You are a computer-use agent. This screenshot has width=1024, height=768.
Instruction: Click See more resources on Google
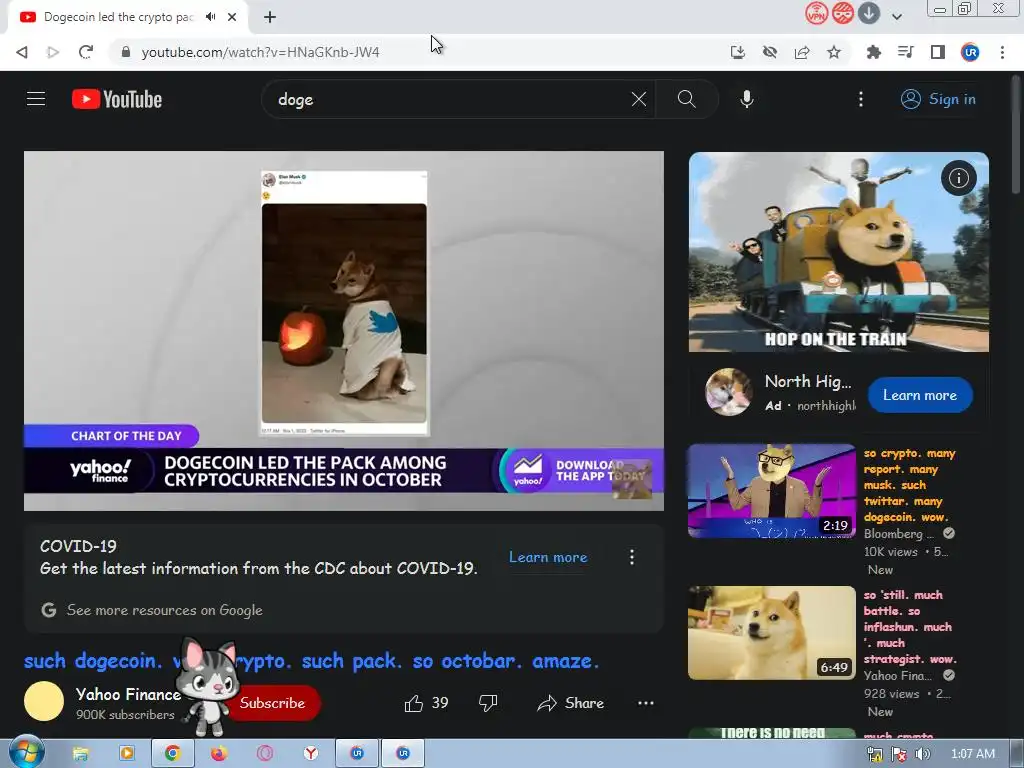tap(165, 610)
